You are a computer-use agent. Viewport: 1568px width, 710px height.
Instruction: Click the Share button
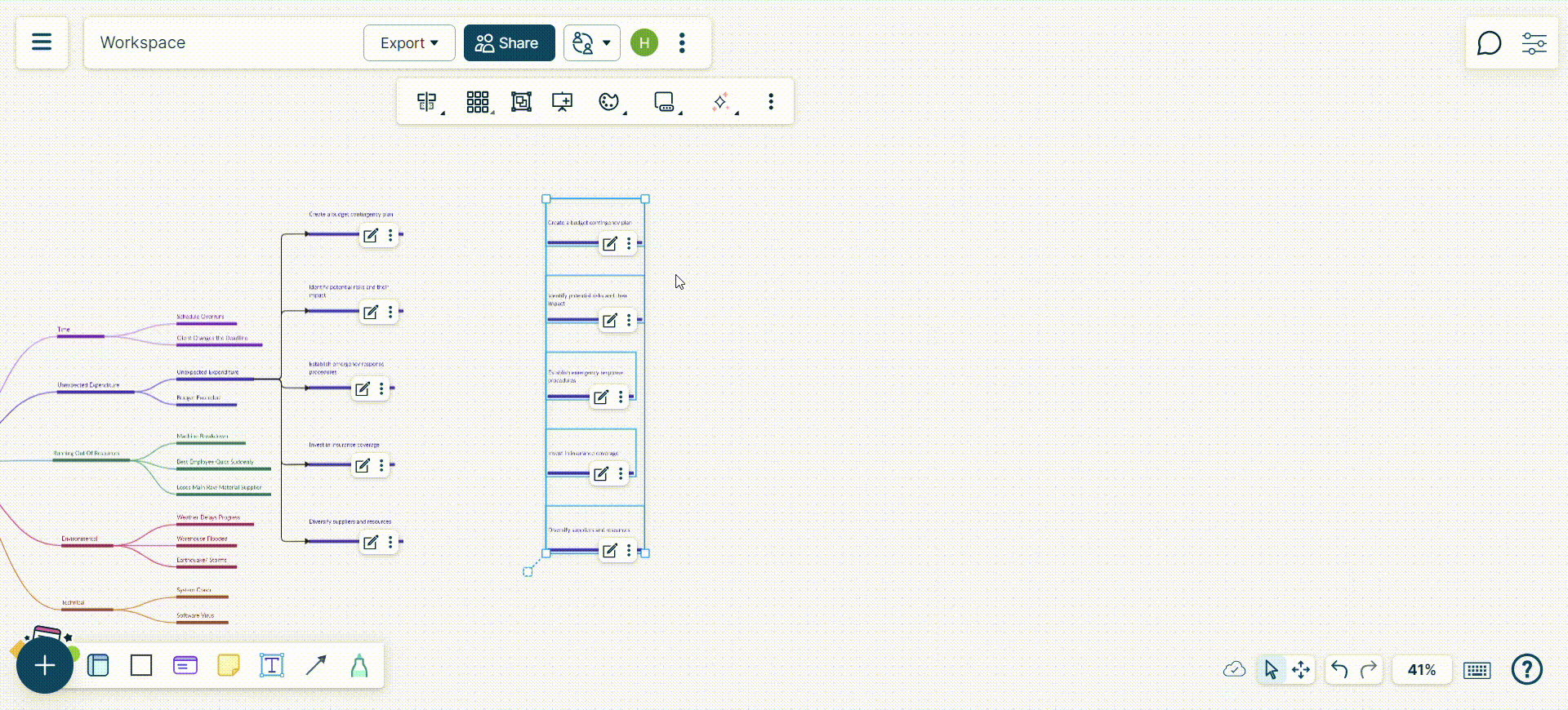click(509, 43)
